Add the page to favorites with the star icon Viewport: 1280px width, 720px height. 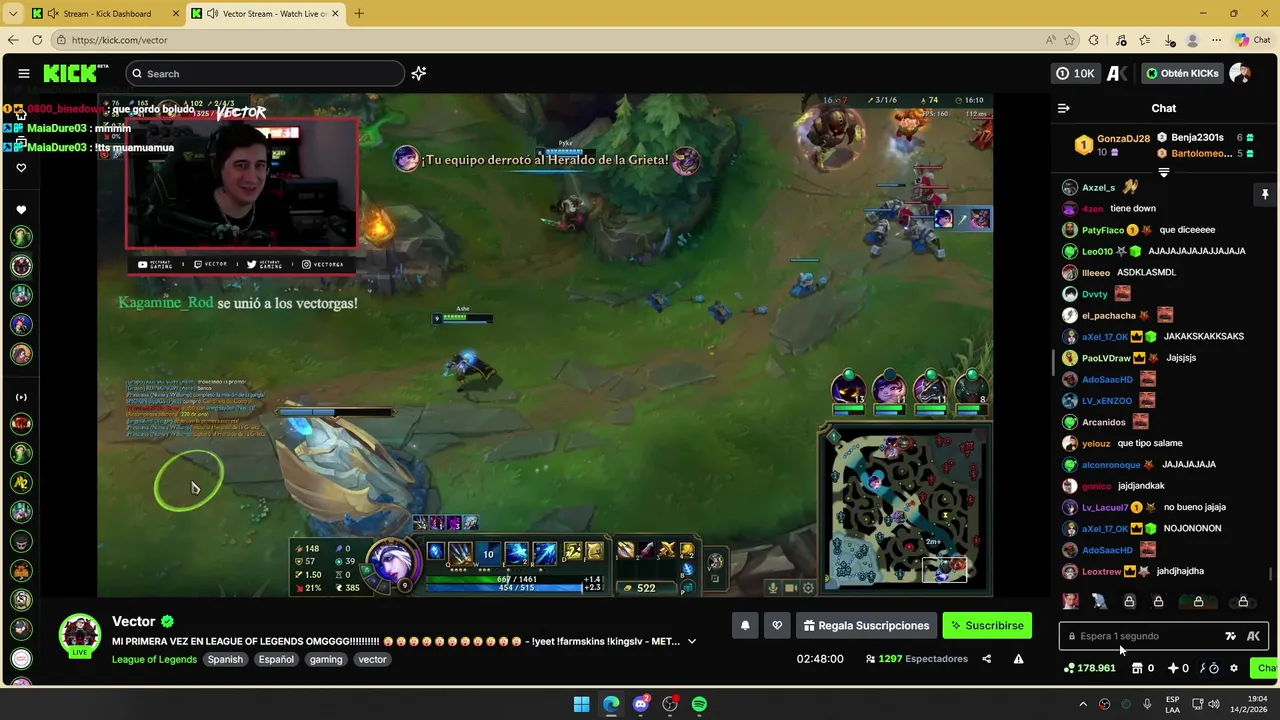click(1069, 40)
